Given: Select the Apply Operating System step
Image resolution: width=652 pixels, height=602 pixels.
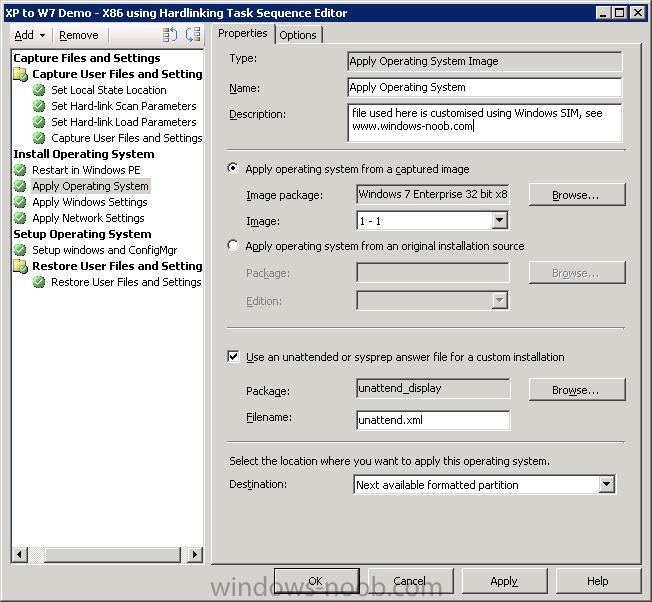Looking at the screenshot, I should pos(90,186).
